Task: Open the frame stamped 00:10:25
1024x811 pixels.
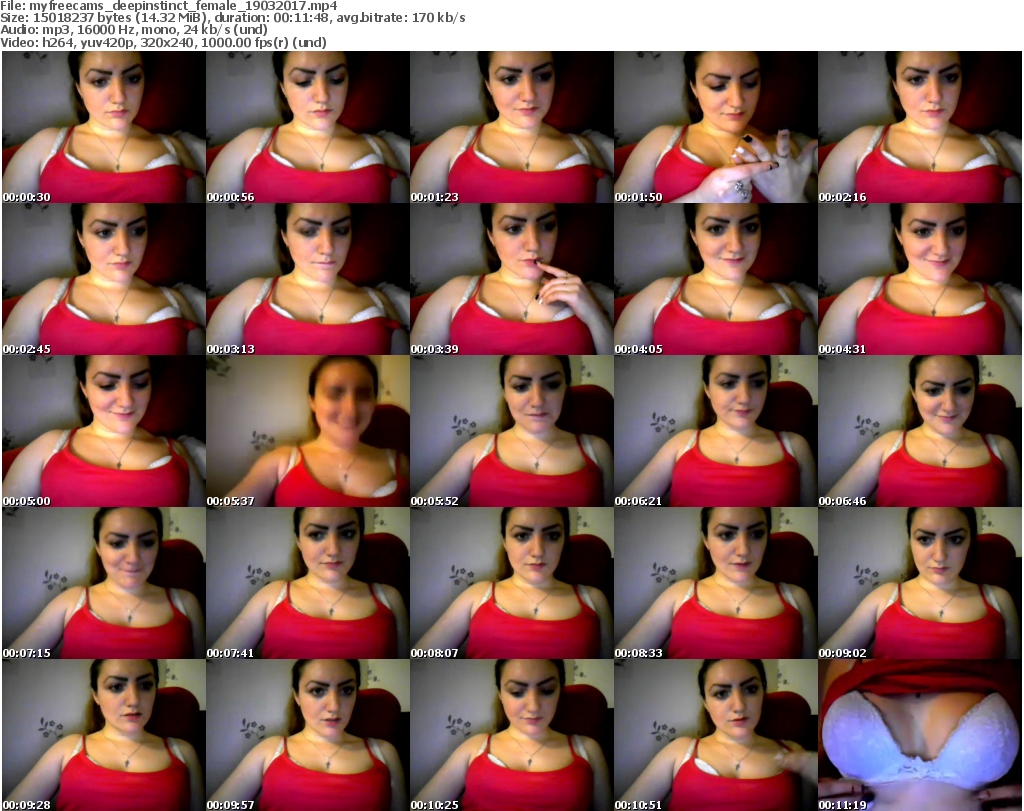Action: (511, 735)
